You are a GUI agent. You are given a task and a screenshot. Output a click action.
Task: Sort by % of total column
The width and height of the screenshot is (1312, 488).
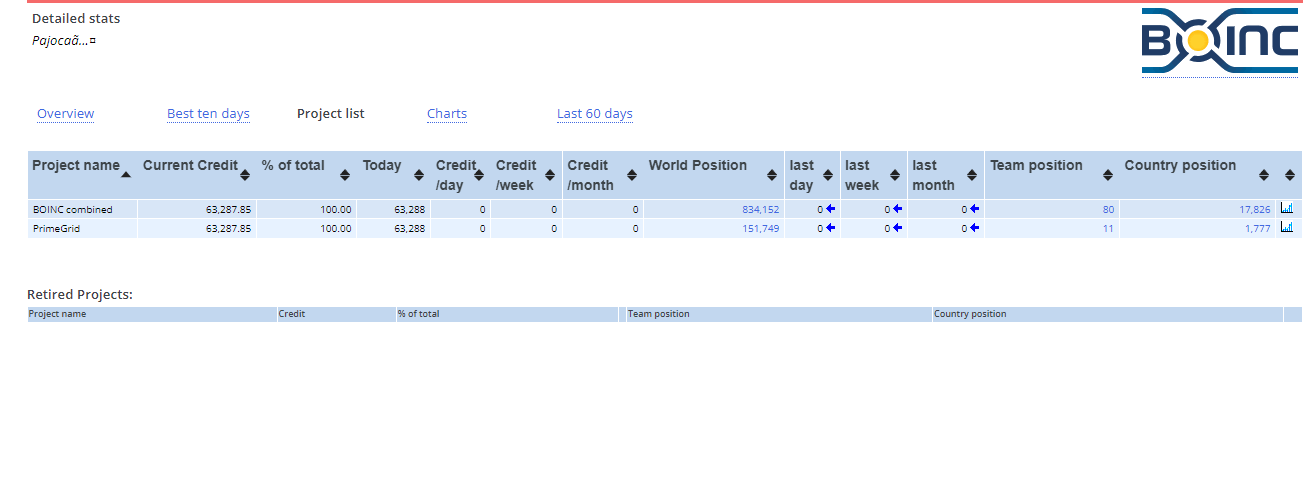coord(345,175)
